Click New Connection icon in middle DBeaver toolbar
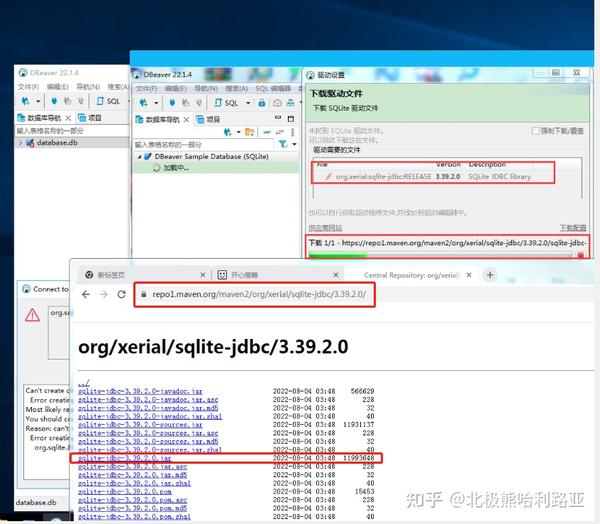This screenshot has width=600, height=524. [143, 103]
